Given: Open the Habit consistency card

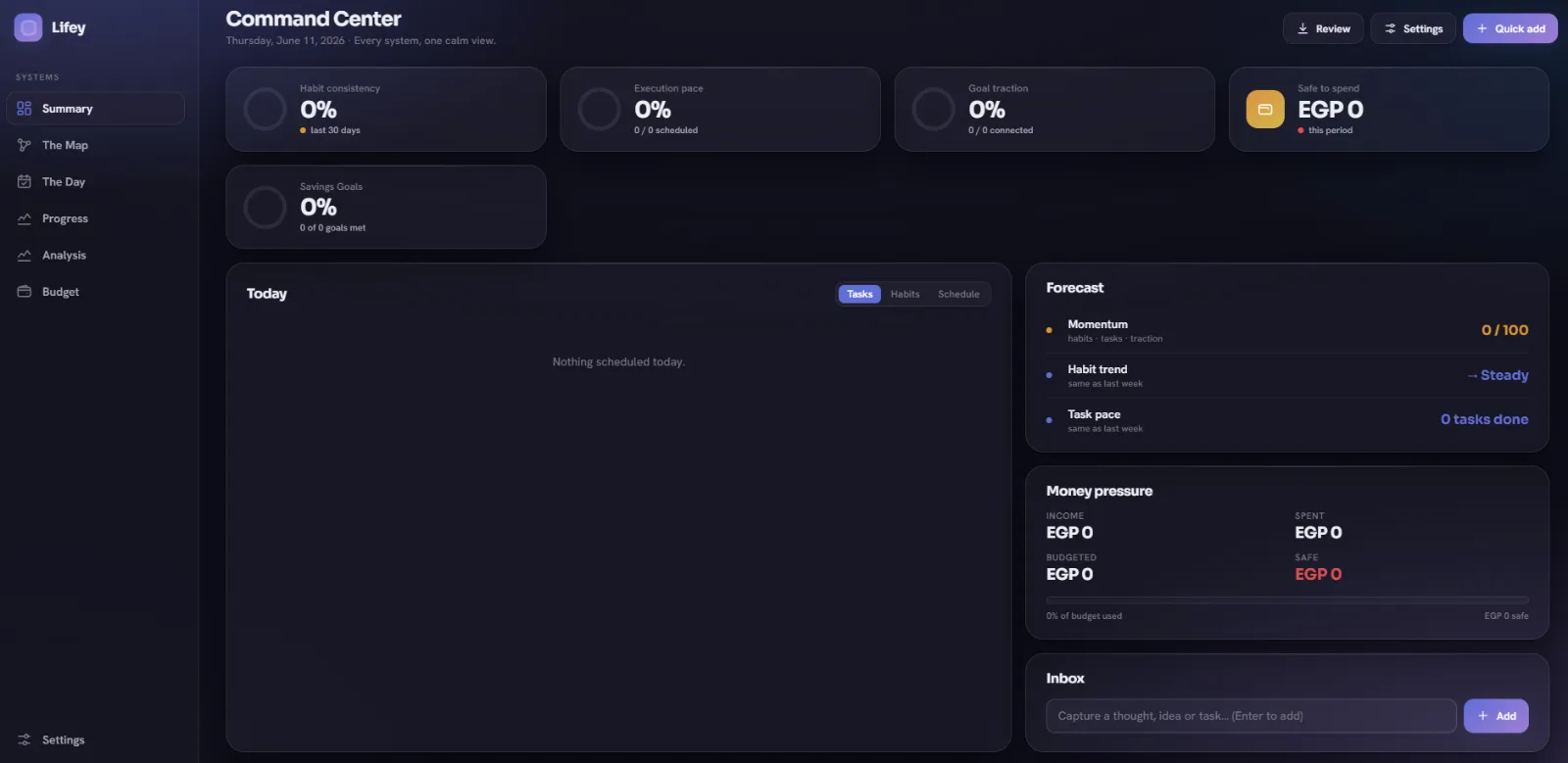Looking at the screenshot, I should [386, 109].
